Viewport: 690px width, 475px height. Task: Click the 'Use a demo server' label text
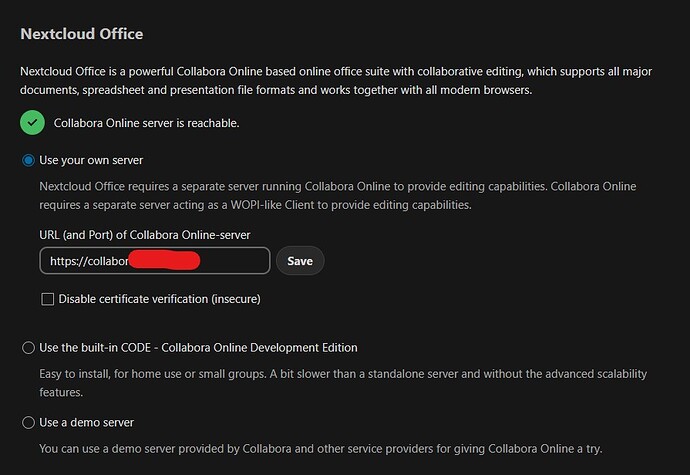[x=87, y=423]
